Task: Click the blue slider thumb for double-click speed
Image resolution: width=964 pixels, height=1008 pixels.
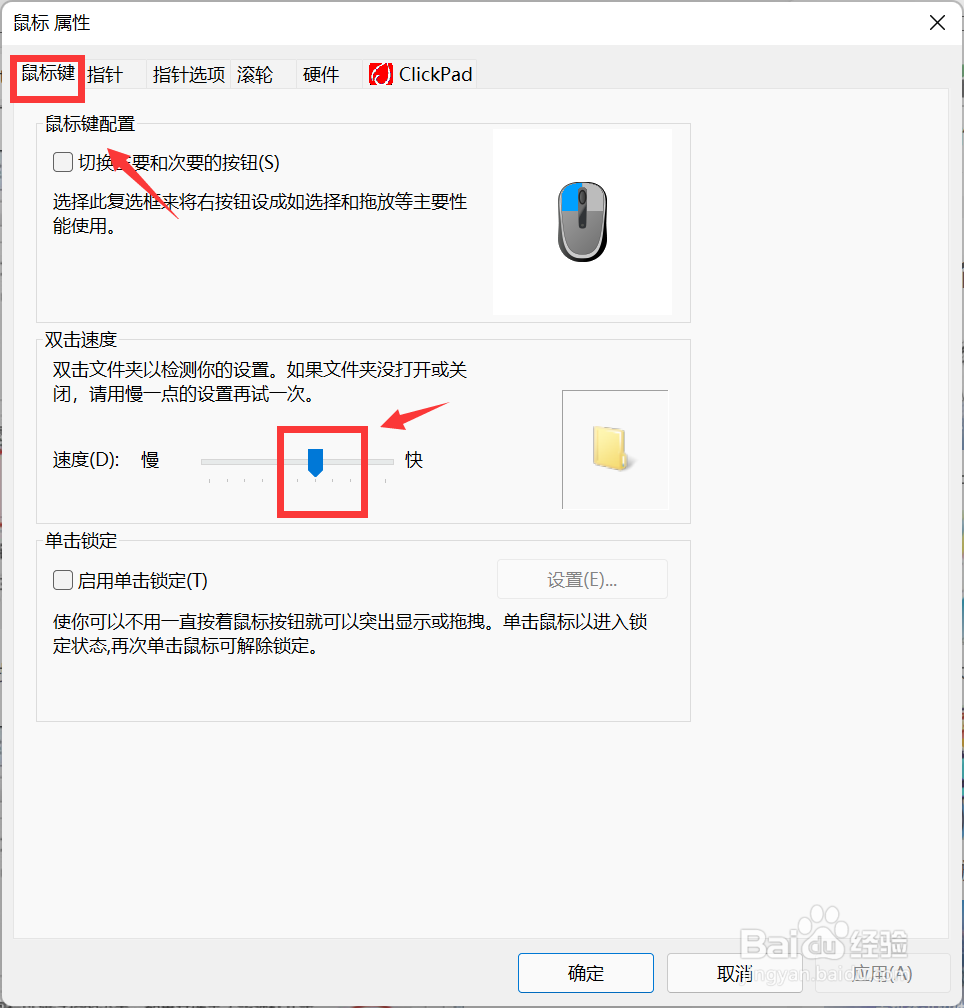Action: click(315, 462)
